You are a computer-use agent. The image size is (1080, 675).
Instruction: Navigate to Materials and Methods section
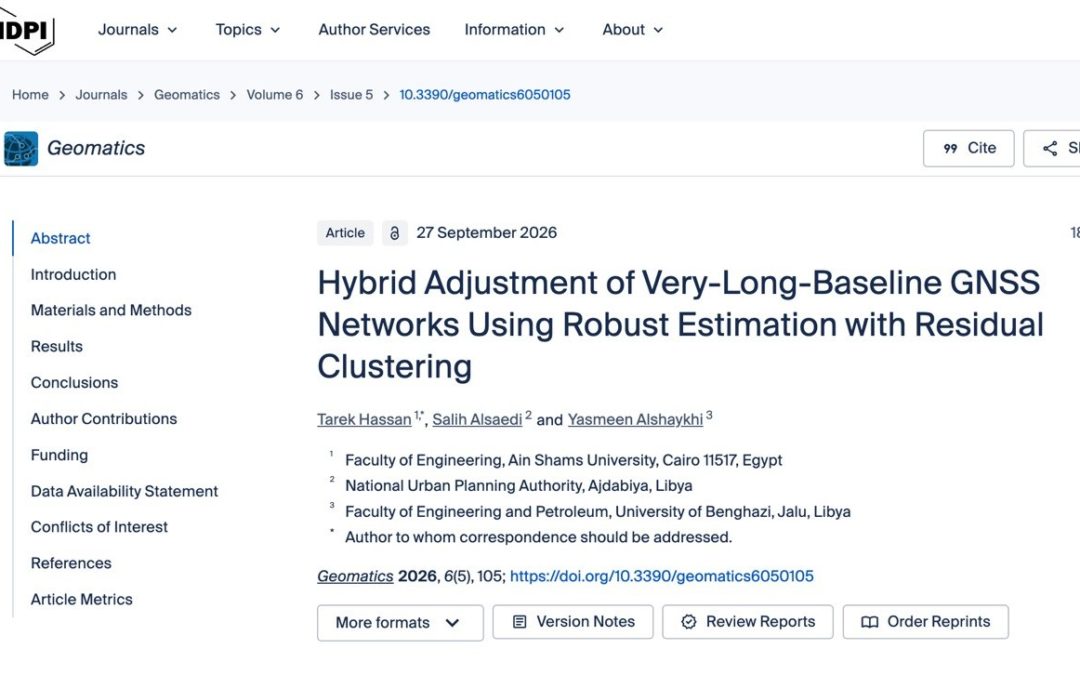point(111,310)
